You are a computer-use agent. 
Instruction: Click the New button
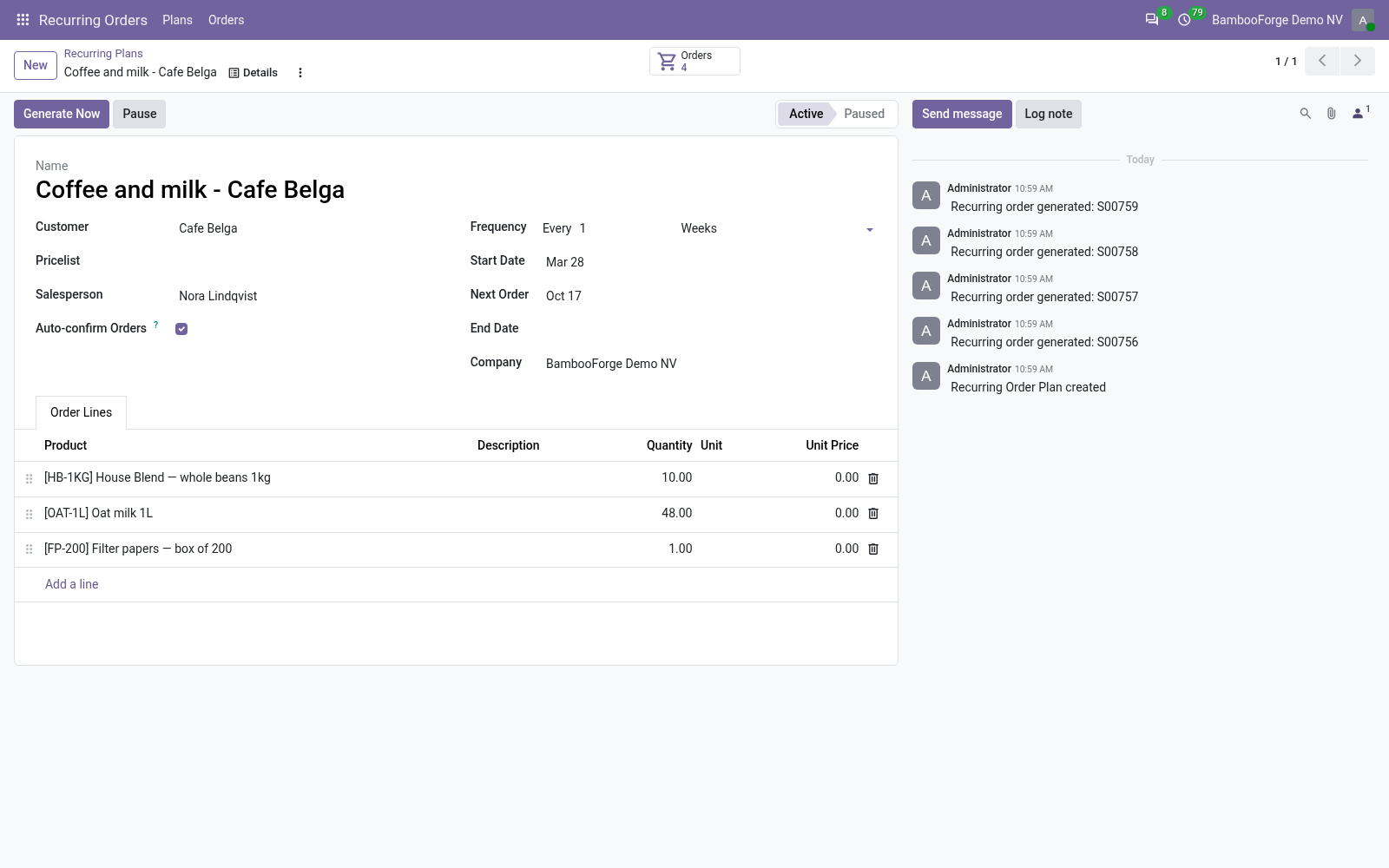coord(36,65)
